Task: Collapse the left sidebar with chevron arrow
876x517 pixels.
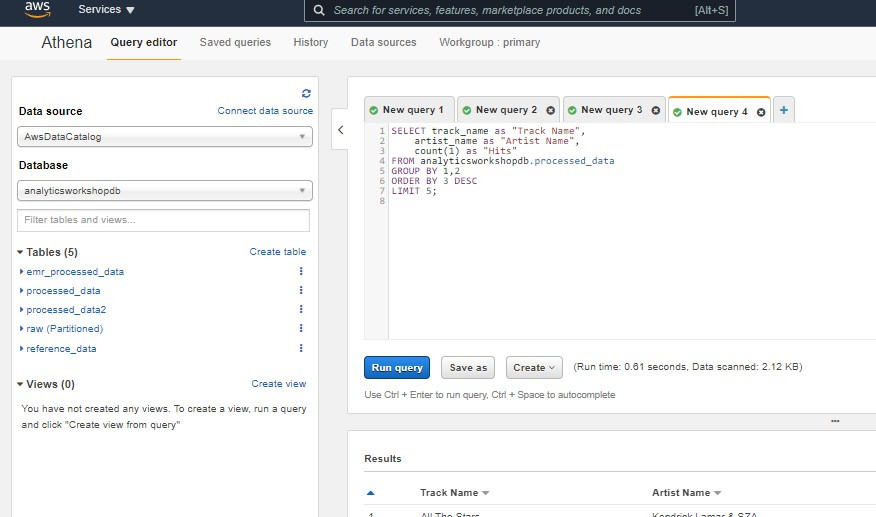Action: tap(341, 130)
